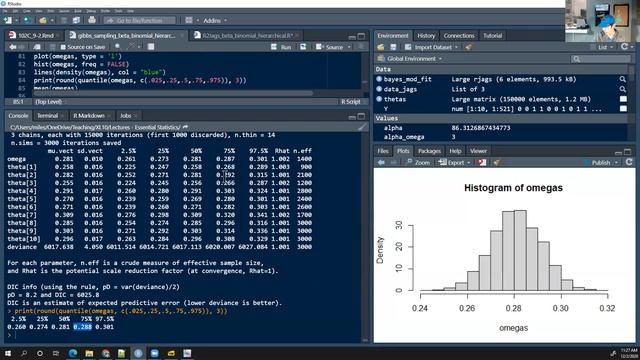Open an existing file via the folder icon
The width and height of the screenshot is (640, 360).
(43, 20)
